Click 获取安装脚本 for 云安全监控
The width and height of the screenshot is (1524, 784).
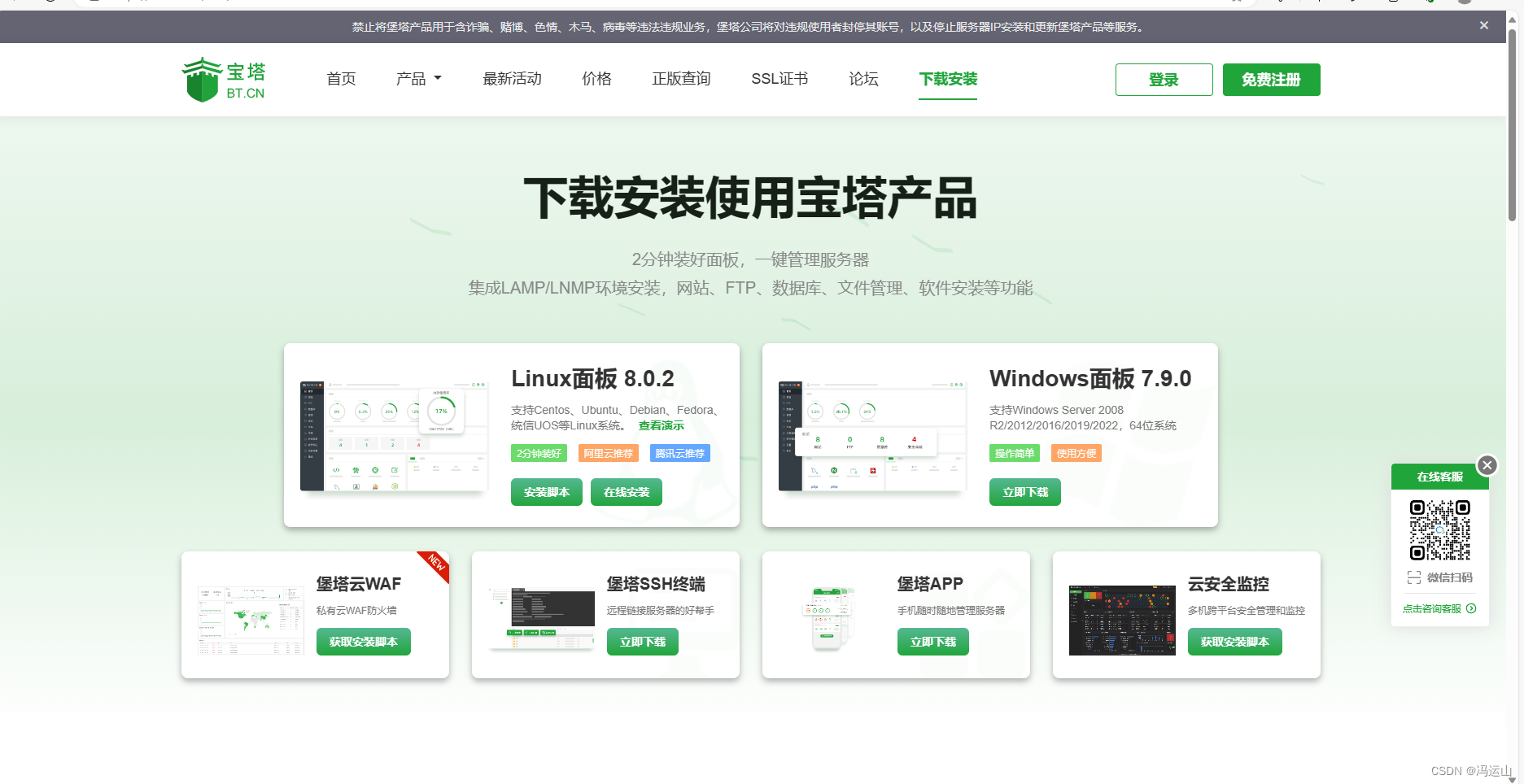click(x=1235, y=642)
